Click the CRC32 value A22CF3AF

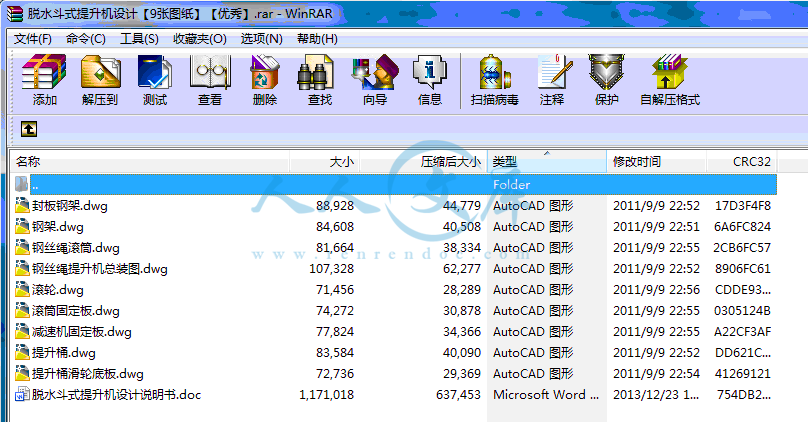(x=743, y=332)
